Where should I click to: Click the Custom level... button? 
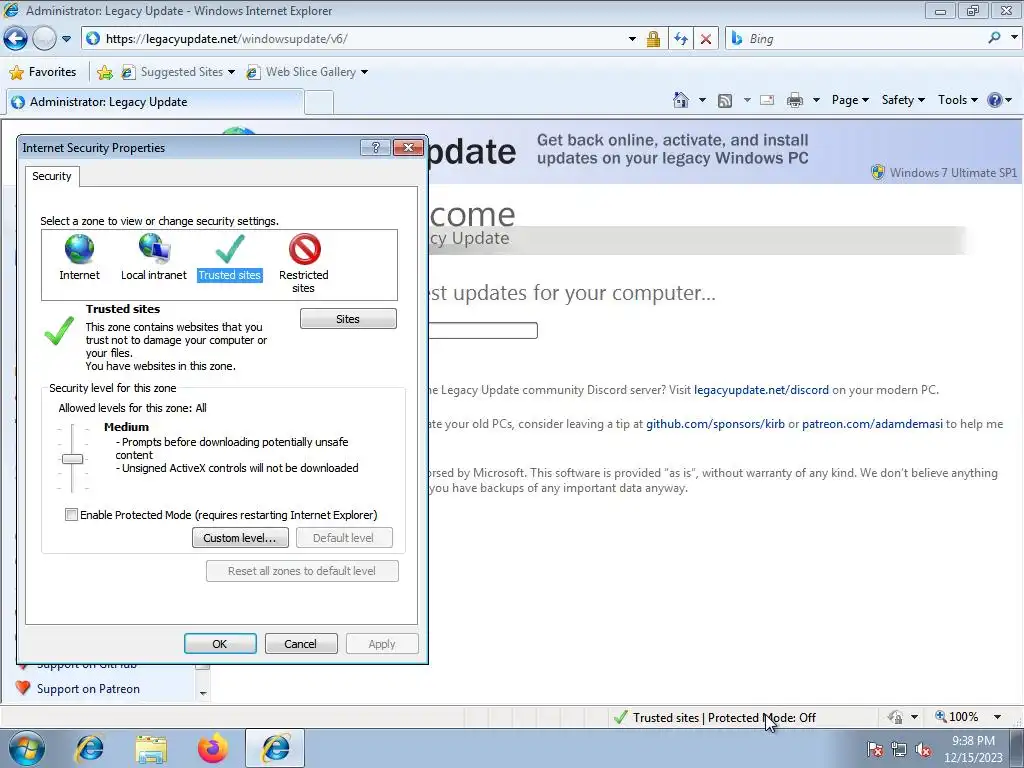[240, 538]
